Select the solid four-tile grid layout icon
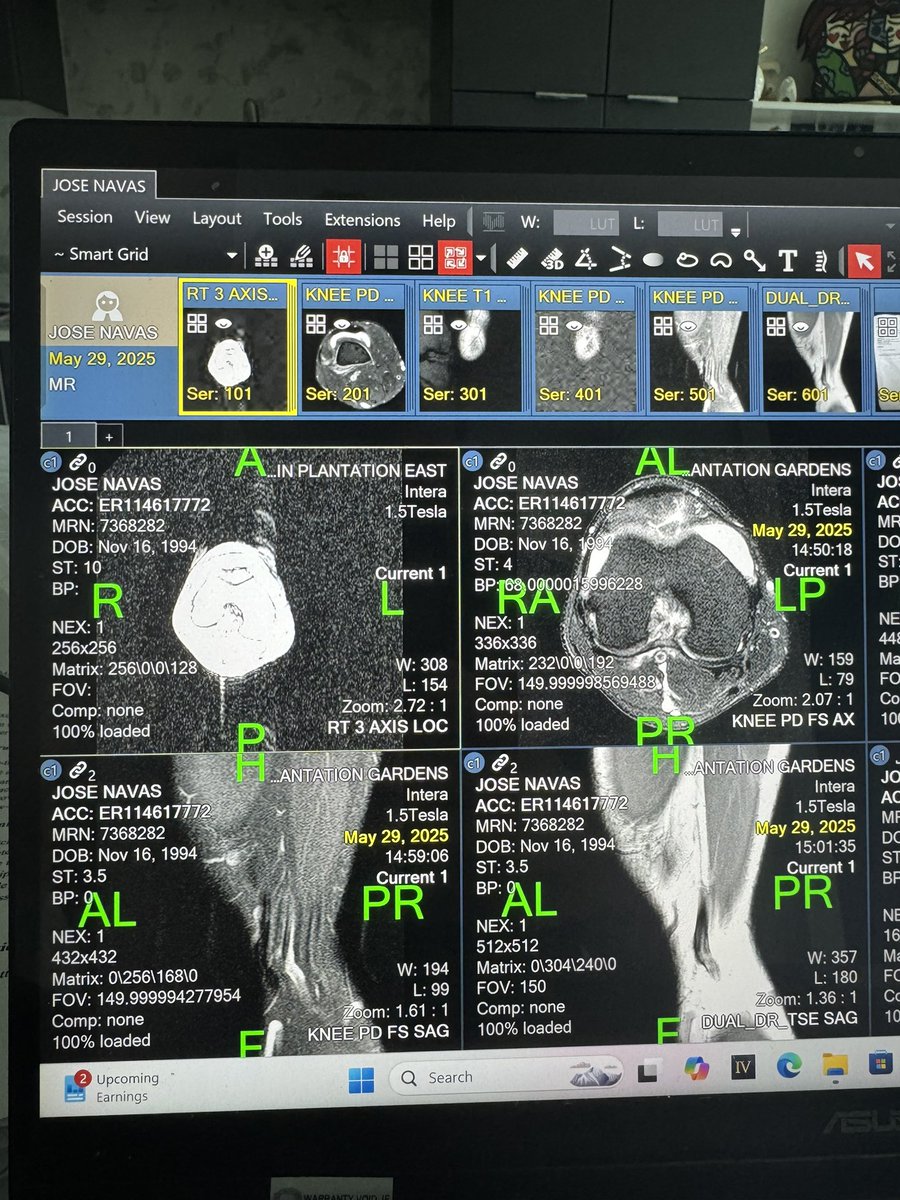Screen dimensions: 900x1200 coord(387,258)
